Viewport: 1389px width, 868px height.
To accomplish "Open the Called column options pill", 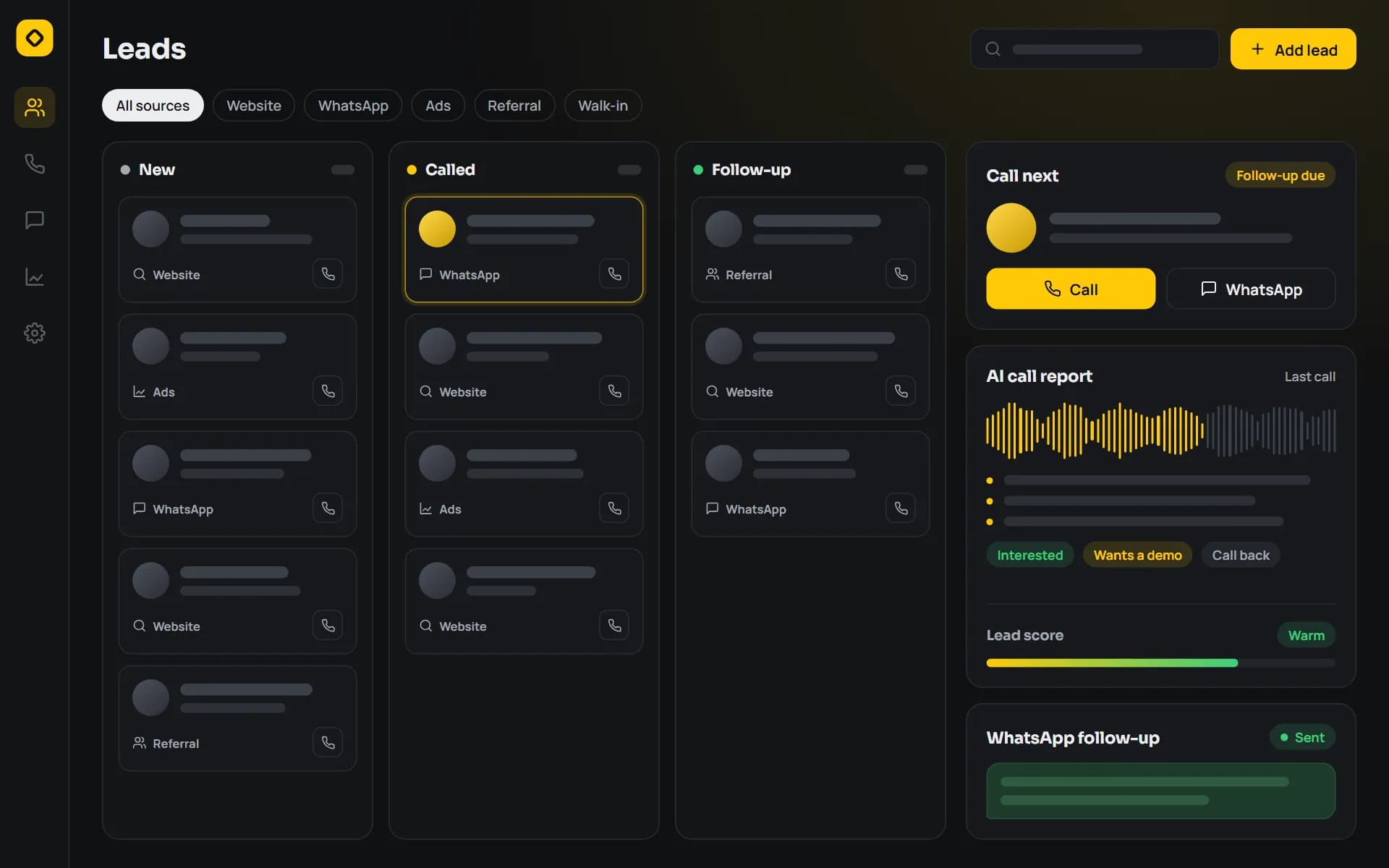I will [629, 170].
